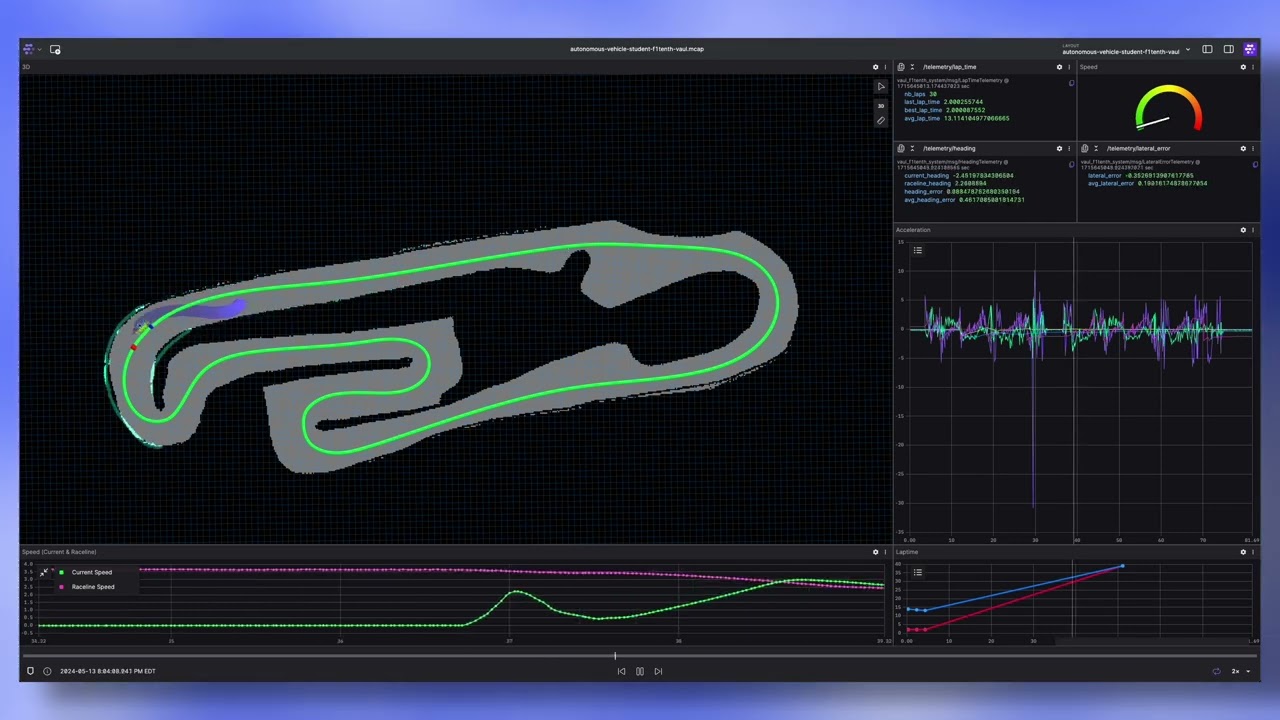Toggle the legend list in Laptime plot
1280x720 pixels.
tap(917, 572)
